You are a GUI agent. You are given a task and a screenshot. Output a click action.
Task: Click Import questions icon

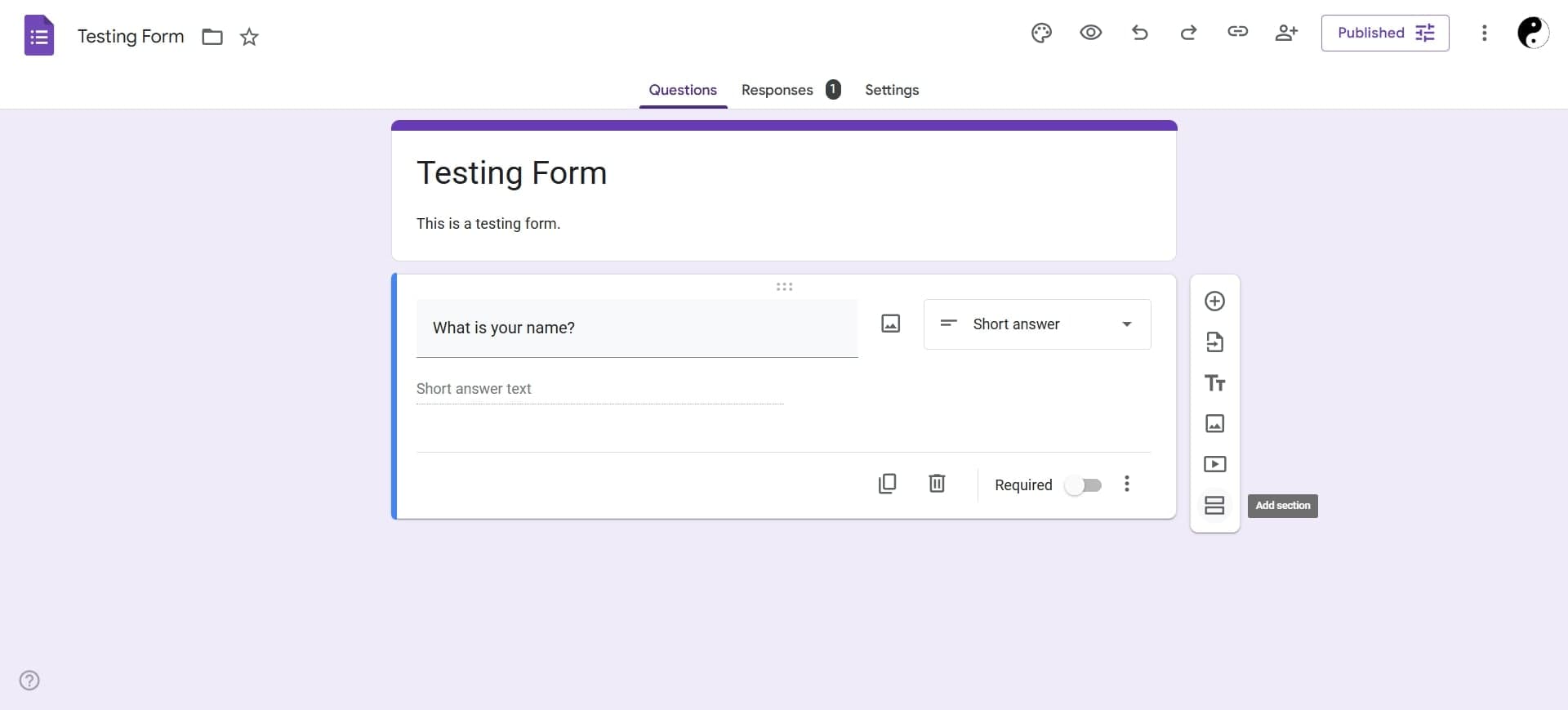pyautogui.click(x=1214, y=342)
